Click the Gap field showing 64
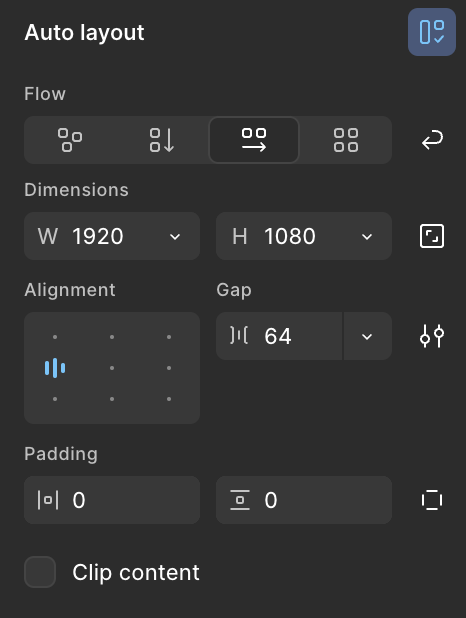This screenshot has height=618, width=466. point(279,336)
